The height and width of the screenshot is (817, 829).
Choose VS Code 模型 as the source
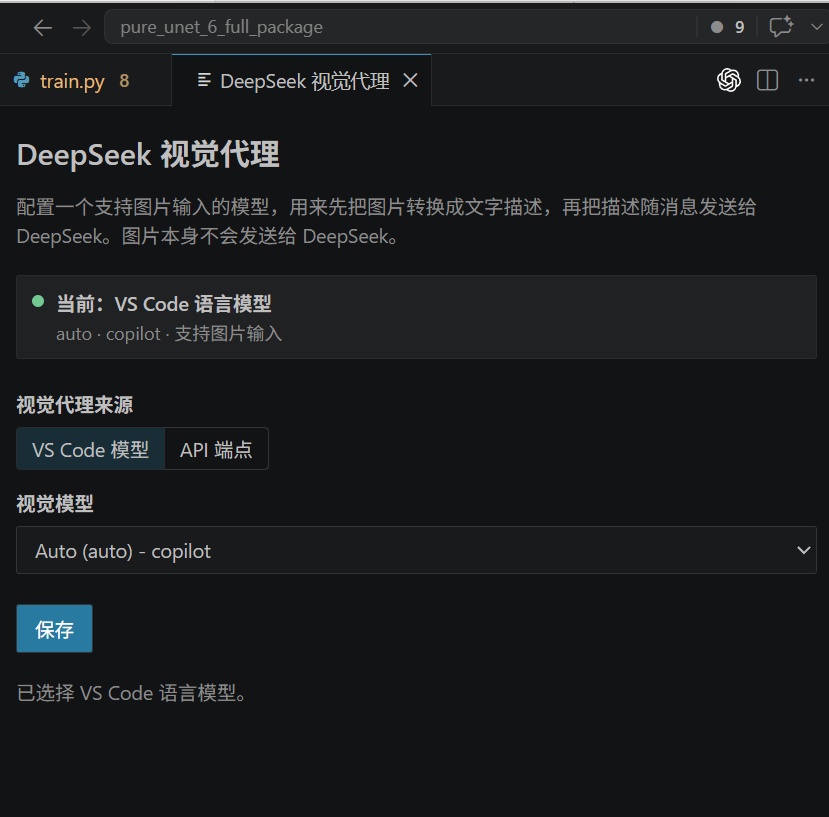tap(90, 449)
